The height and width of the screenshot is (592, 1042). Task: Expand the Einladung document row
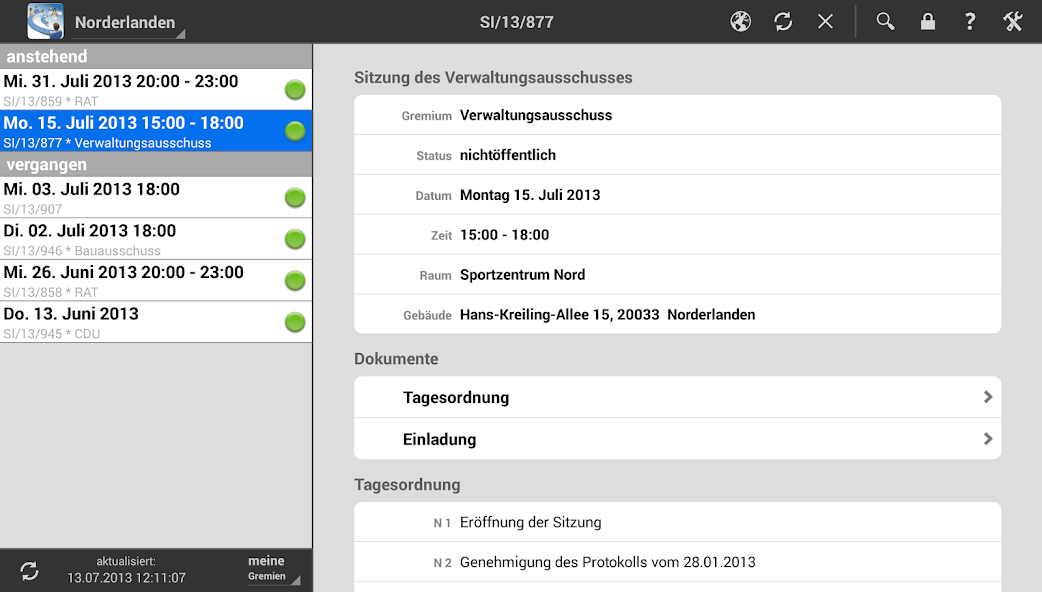coord(677,439)
